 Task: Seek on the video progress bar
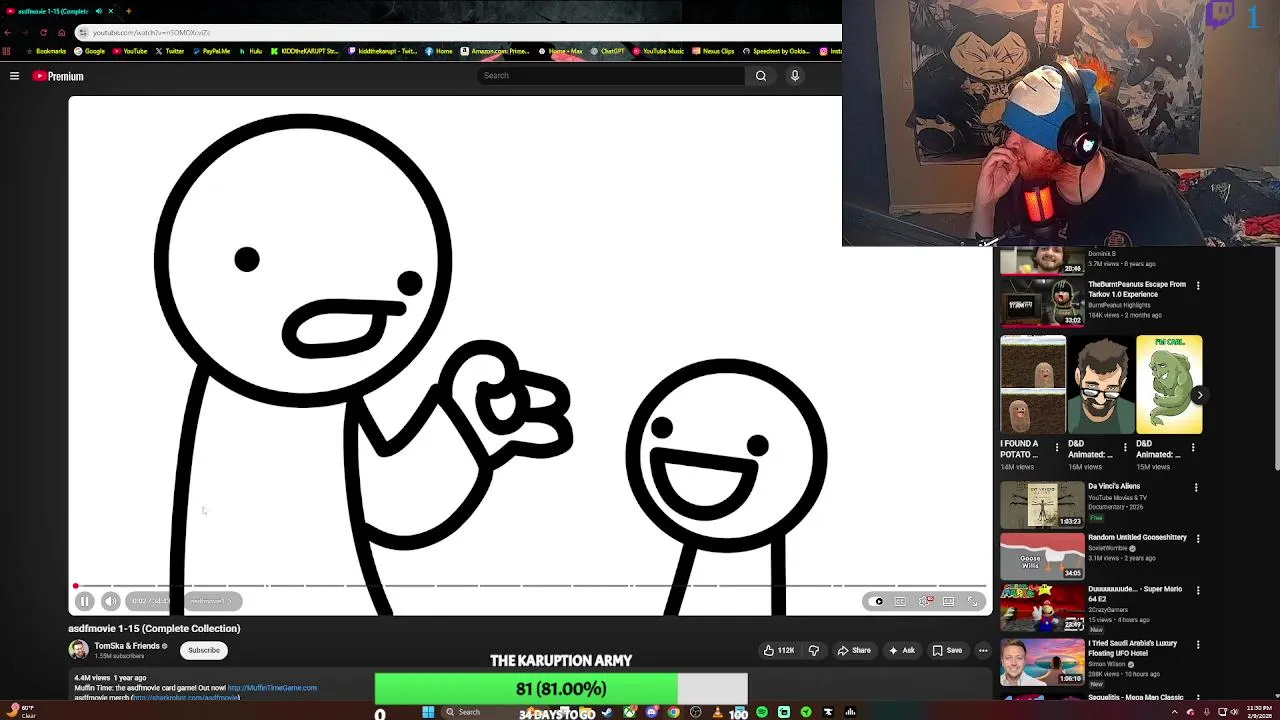530,586
